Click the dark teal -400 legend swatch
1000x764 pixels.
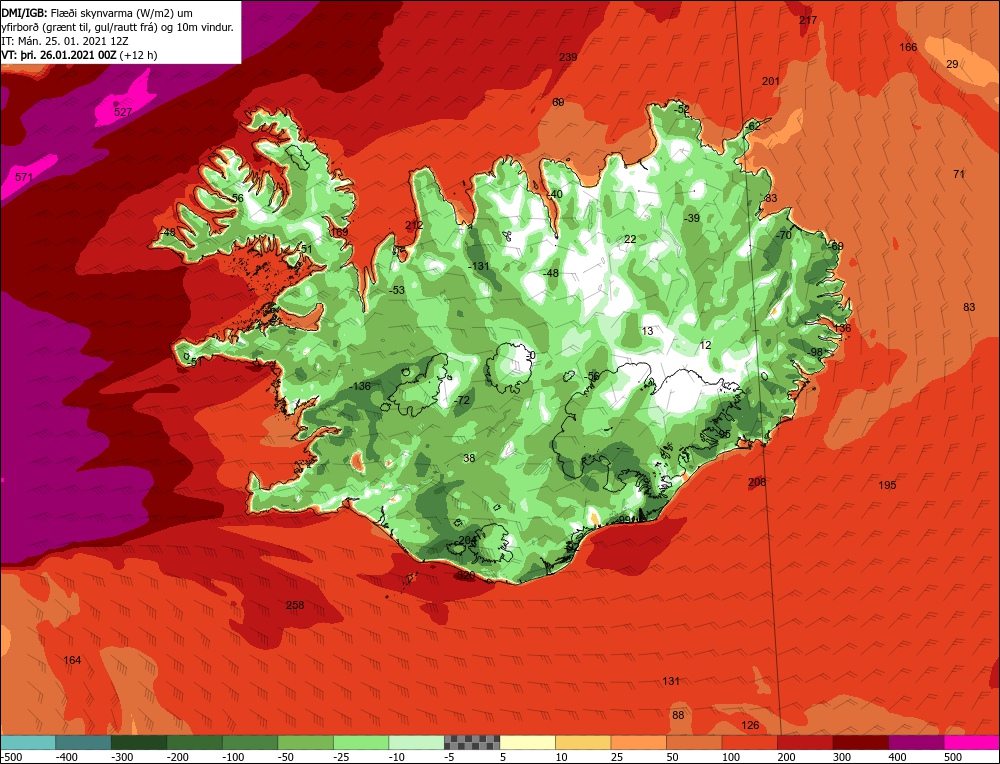pyautogui.click(x=84, y=742)
